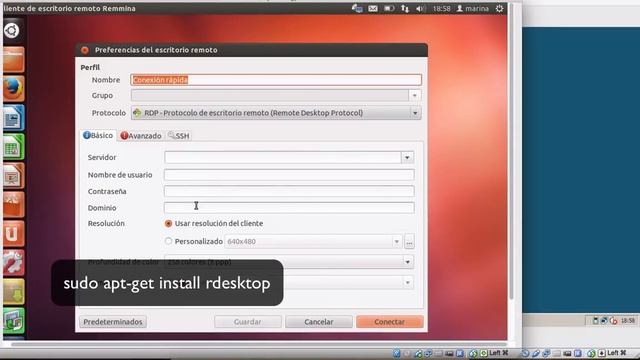Click the Cancelar button

(x=319, y=322)
